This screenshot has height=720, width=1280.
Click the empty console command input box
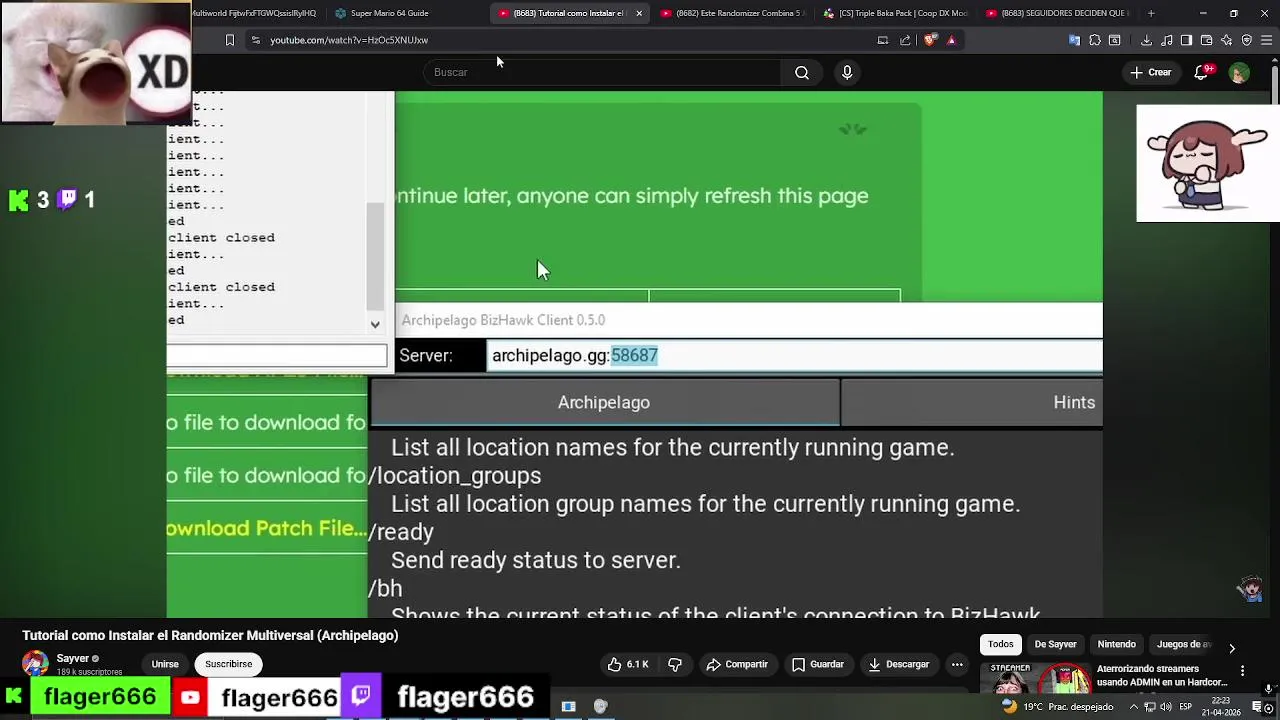tap(277, 355)
